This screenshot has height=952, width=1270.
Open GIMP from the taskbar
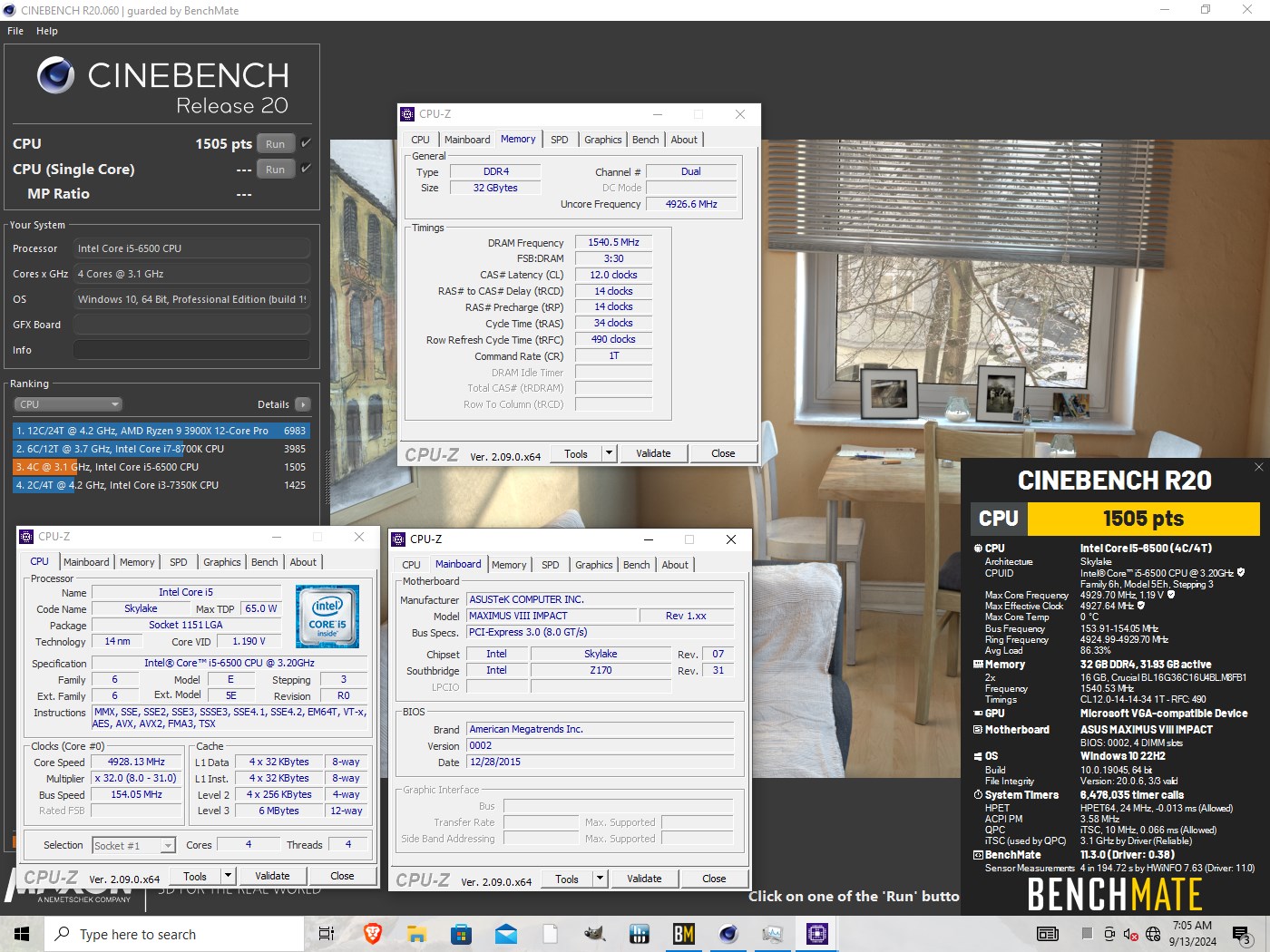tap(594, 934)
